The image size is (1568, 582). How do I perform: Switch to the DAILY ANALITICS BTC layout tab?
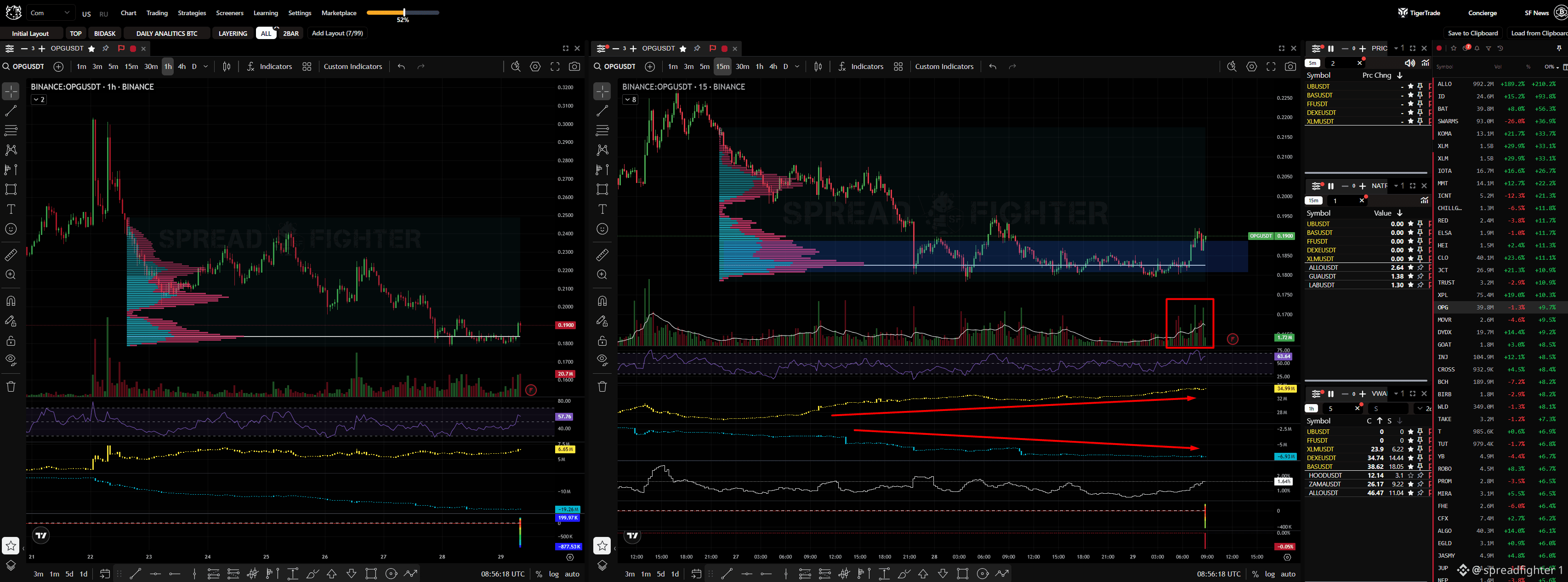[x=167, y=34]
